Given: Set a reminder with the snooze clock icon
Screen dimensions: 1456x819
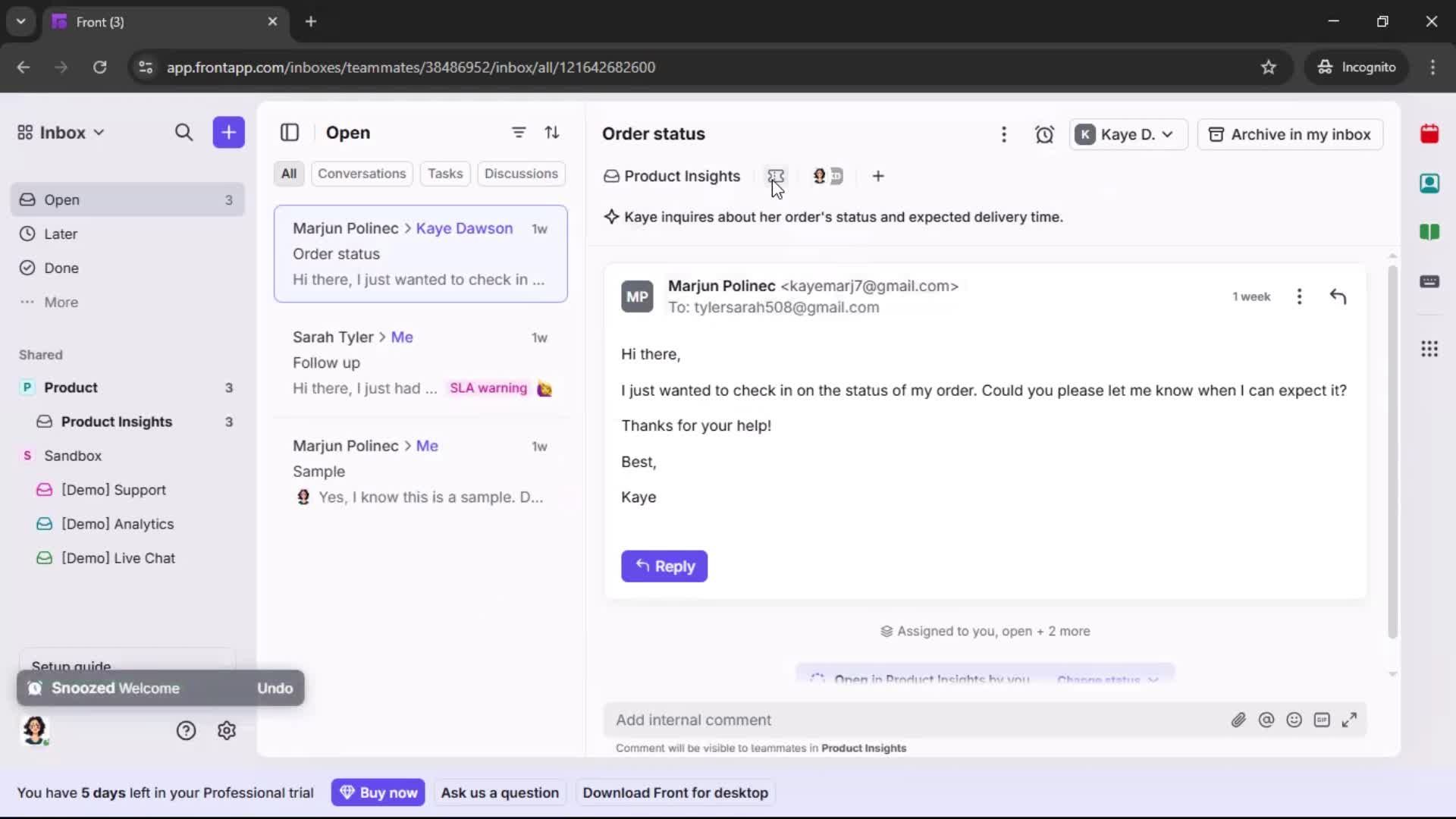Looking at the screenshot, I should coord(1045,134).
